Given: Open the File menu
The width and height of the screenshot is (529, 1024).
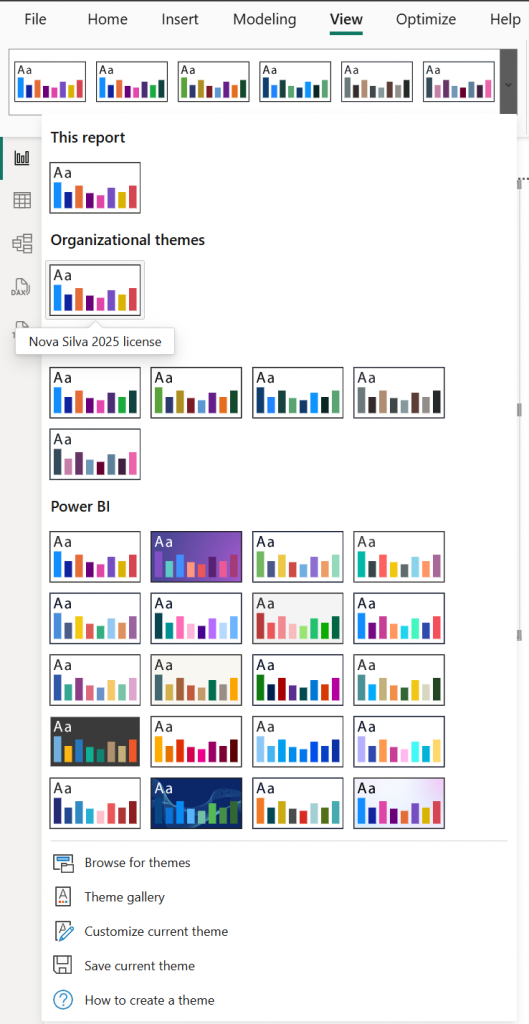Looking at the screenshot, I should click(x=35, y=20).
